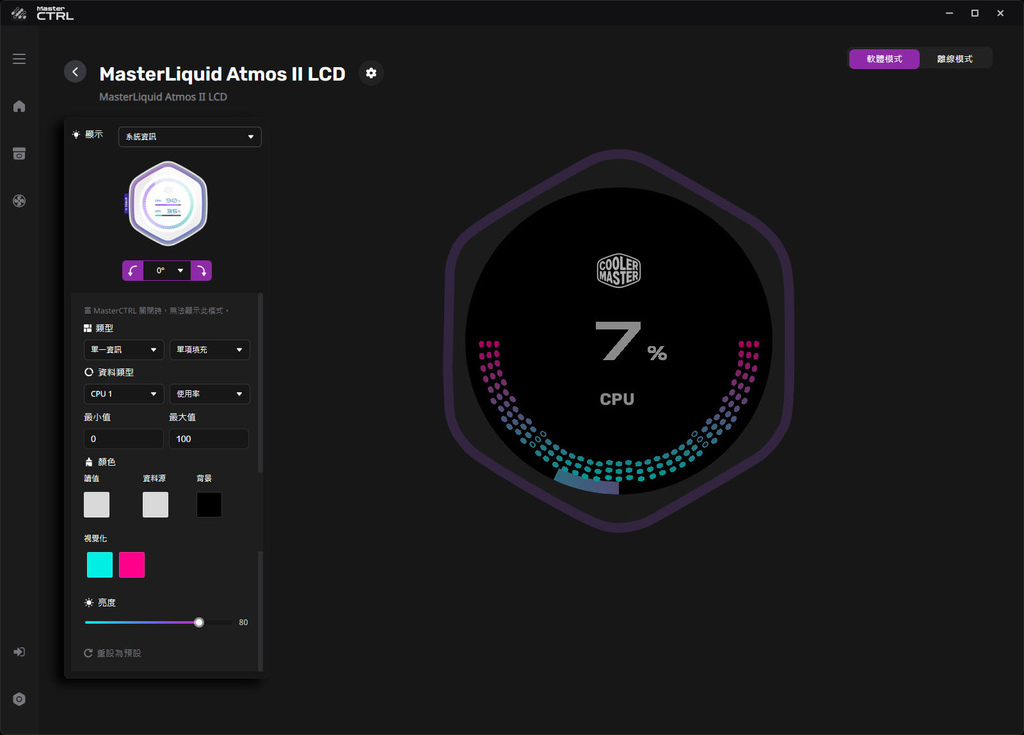Click the 類型 layout icon
1024x735 pixels.
point(88,328)
